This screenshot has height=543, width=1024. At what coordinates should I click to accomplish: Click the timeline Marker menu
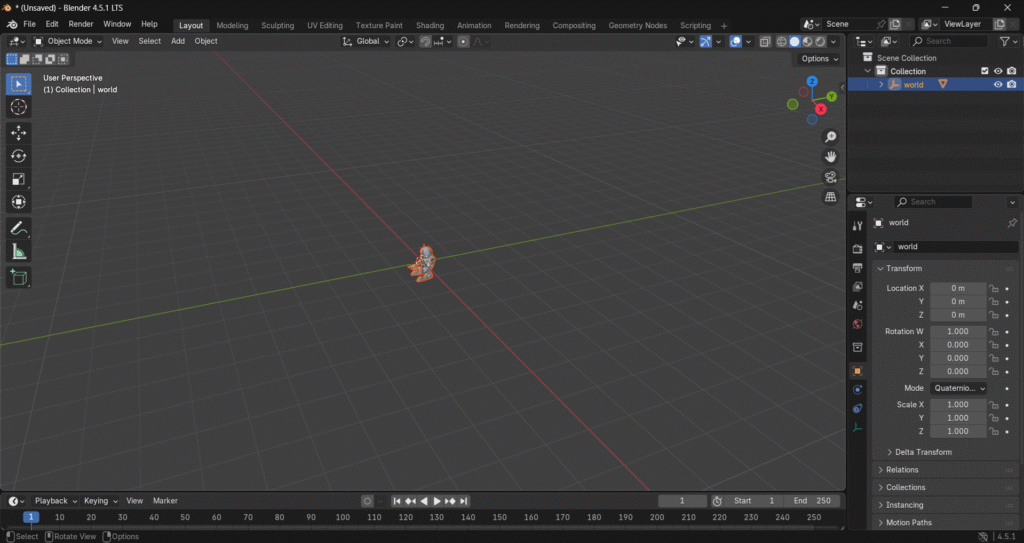click(165, 501)
